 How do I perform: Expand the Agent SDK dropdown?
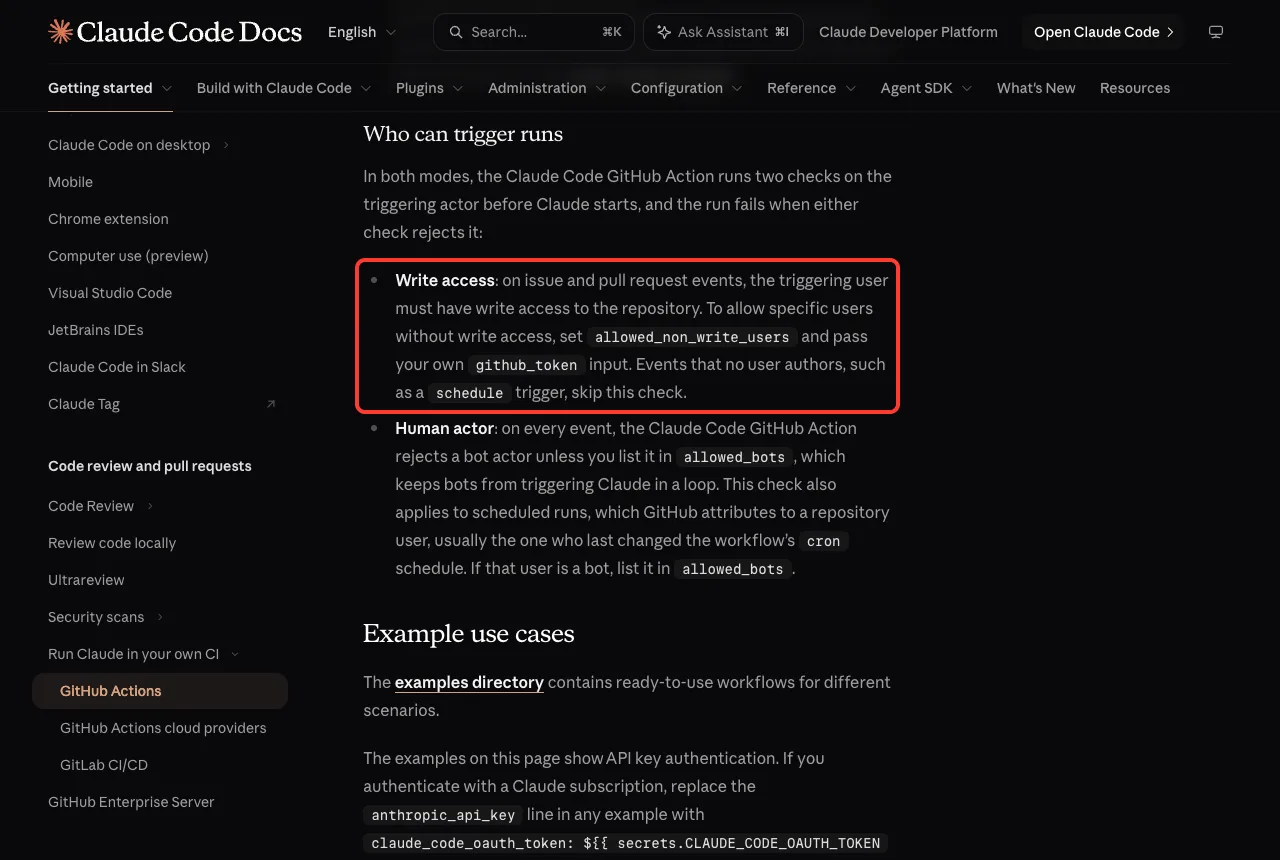pyautogui.click(x=927, y=88)
